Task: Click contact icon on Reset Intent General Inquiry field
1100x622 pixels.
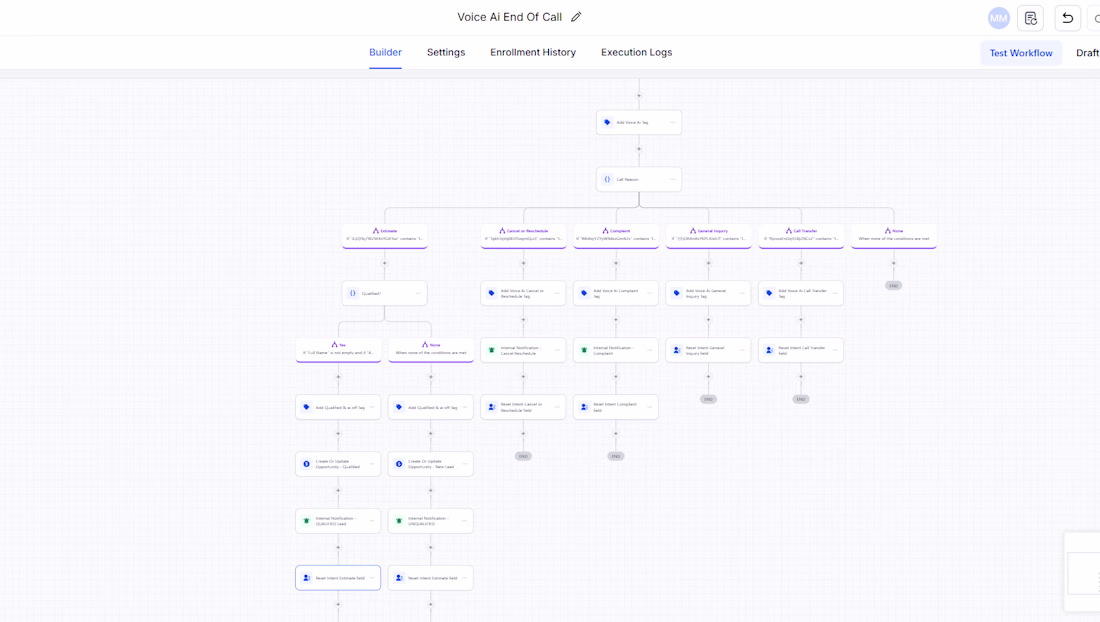Action: pos(677,350)
